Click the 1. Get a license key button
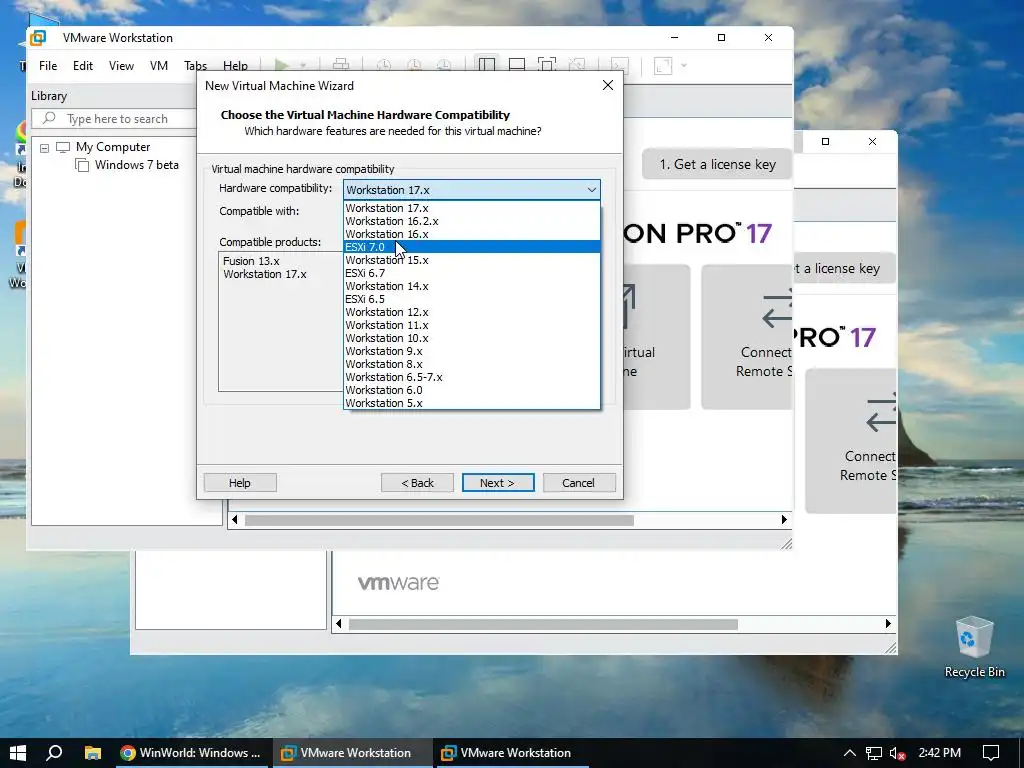The height and width of the screenshot is (768, 1024). (717, 164)
